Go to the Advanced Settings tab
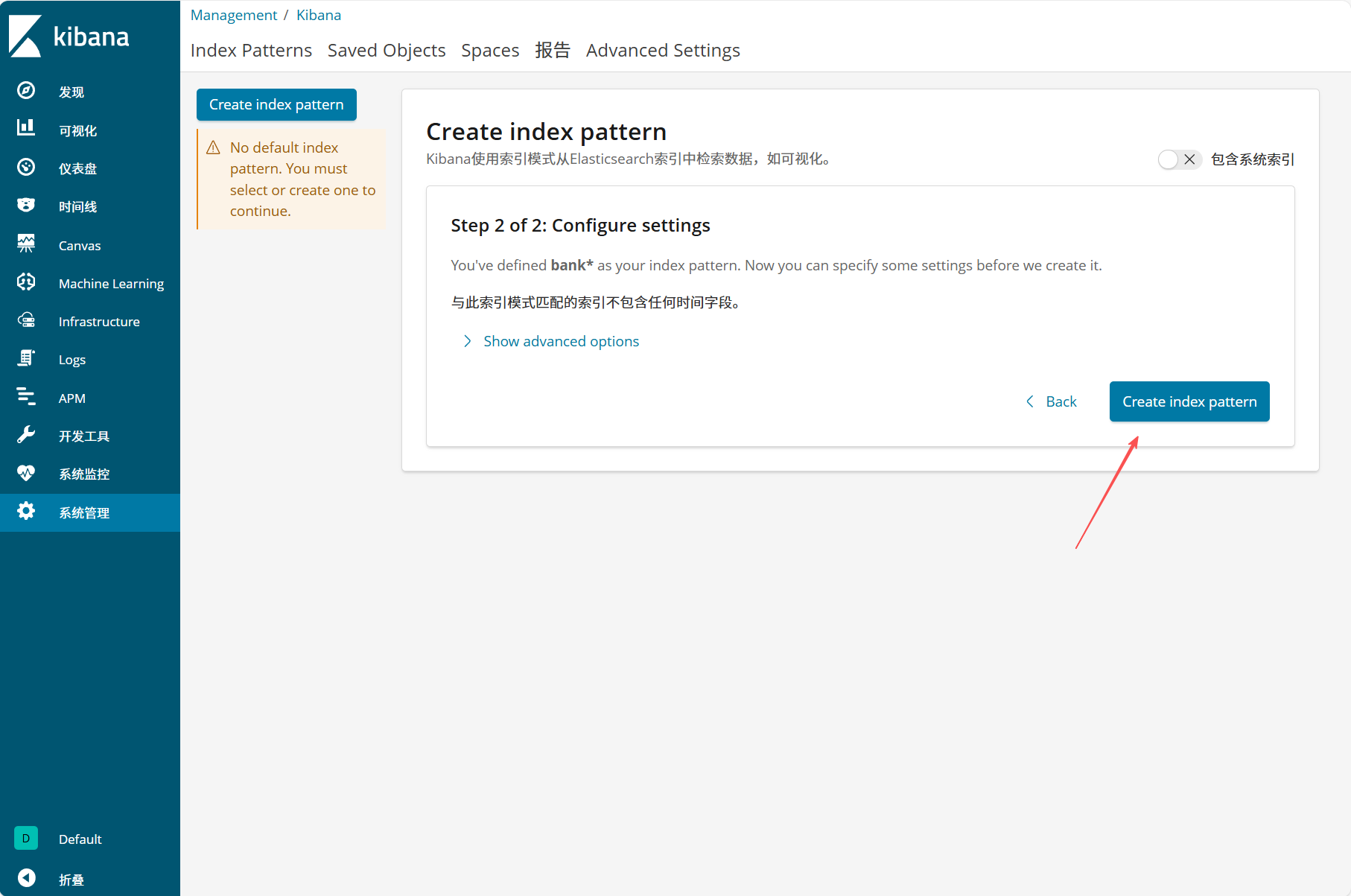The width and height of the screenshot is (1351, 896). (663, 51)
